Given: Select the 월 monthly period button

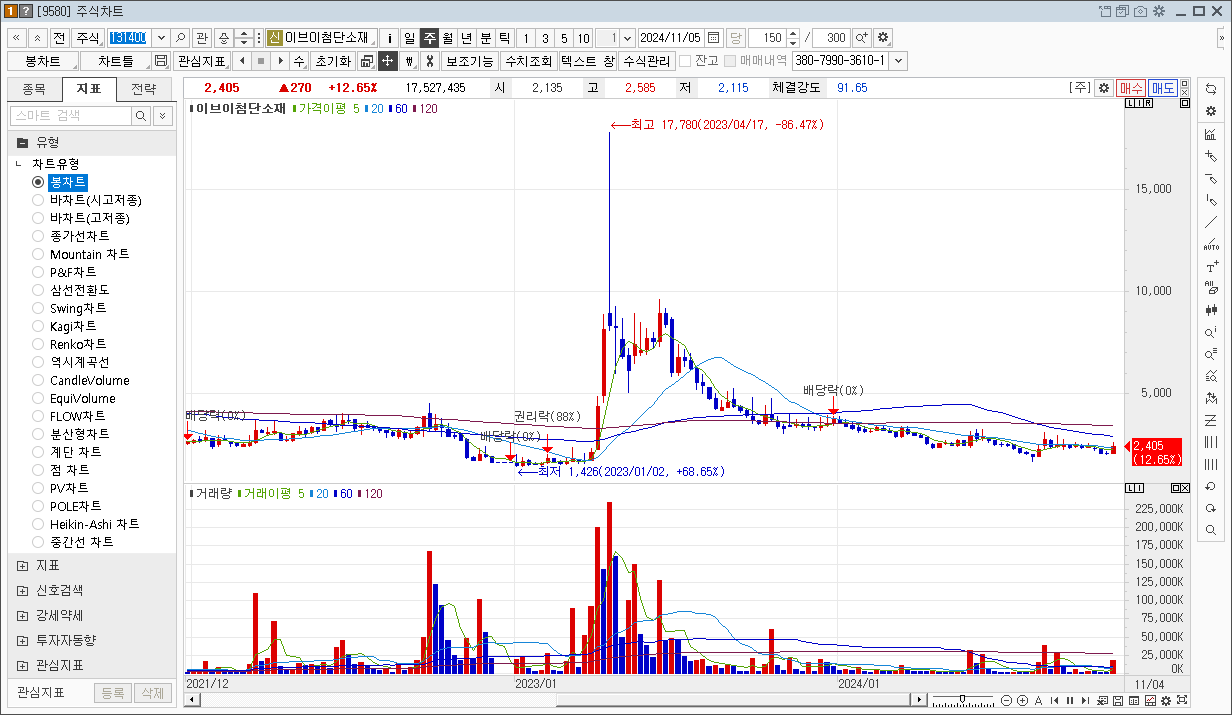Looking at the screenshot, I should pyautogui.click(x=448, y=37).
